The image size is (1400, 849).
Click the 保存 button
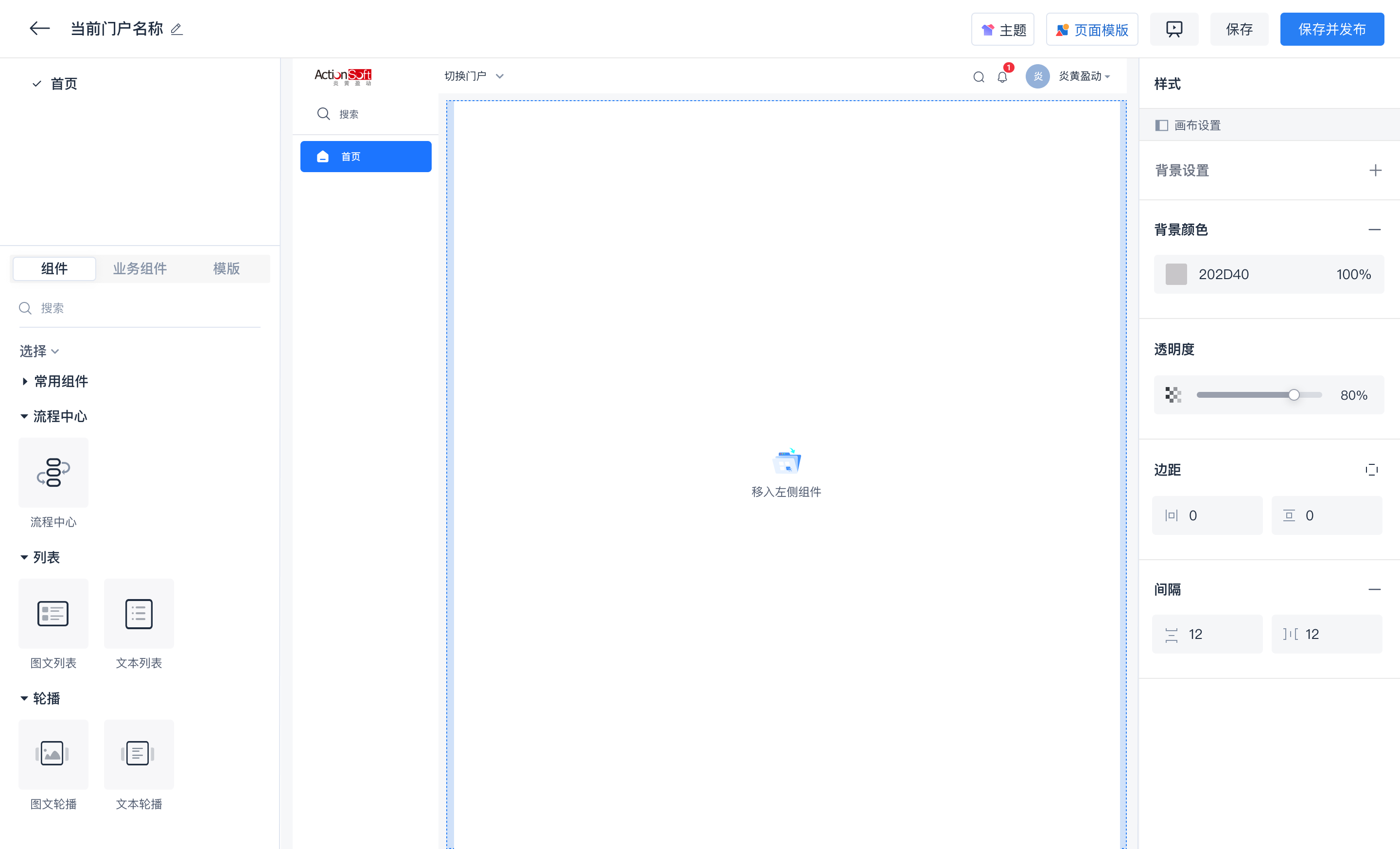(1239, 30)
